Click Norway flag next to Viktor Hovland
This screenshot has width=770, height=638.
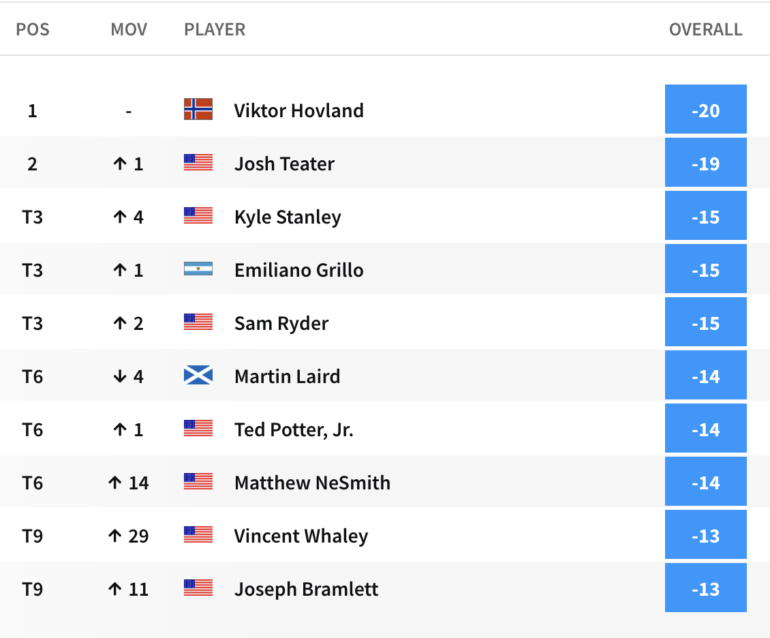(198, 109)
